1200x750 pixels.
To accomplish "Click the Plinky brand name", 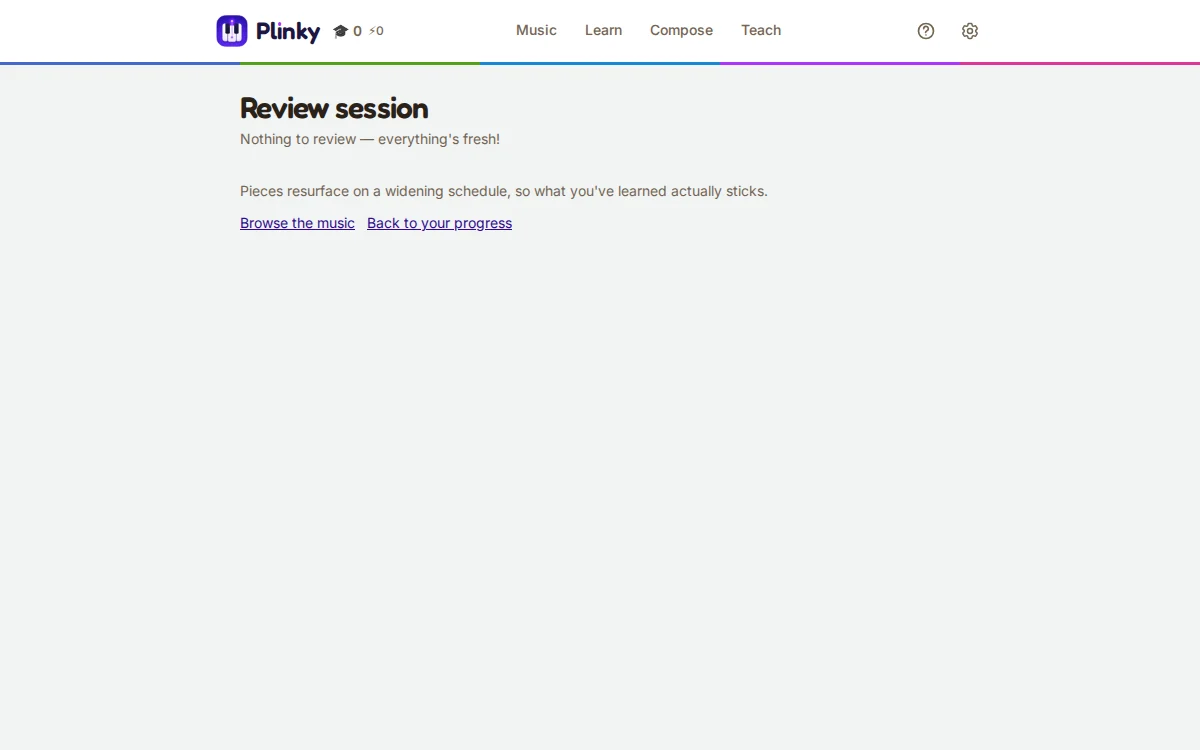I will click(288, 32).
